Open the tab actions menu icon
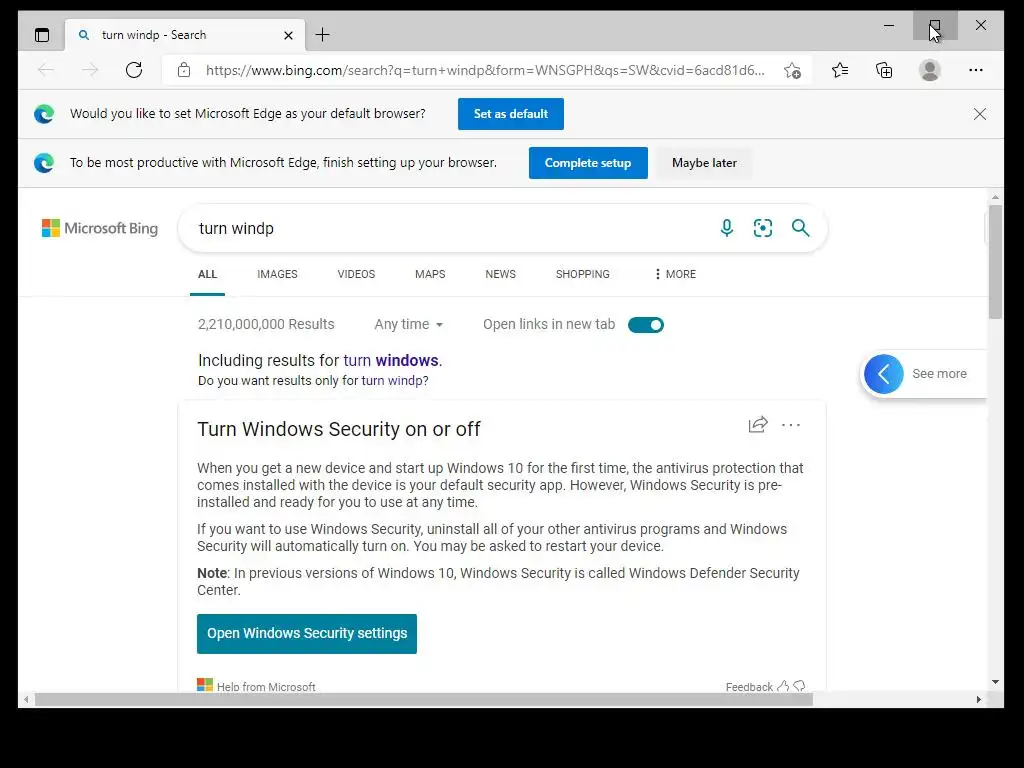 pos(42,35)
